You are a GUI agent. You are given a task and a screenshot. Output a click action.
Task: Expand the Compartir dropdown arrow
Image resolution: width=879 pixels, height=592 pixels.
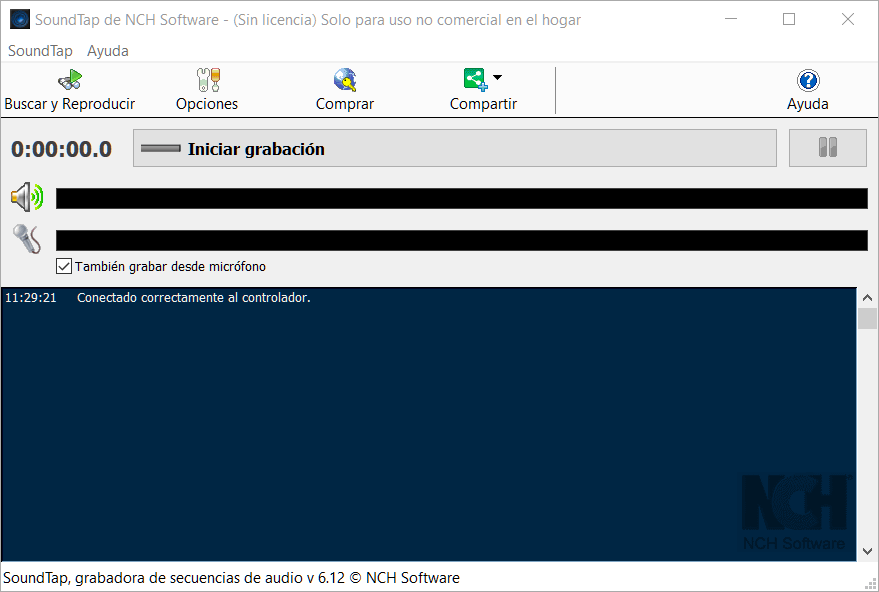click(497, 77)
